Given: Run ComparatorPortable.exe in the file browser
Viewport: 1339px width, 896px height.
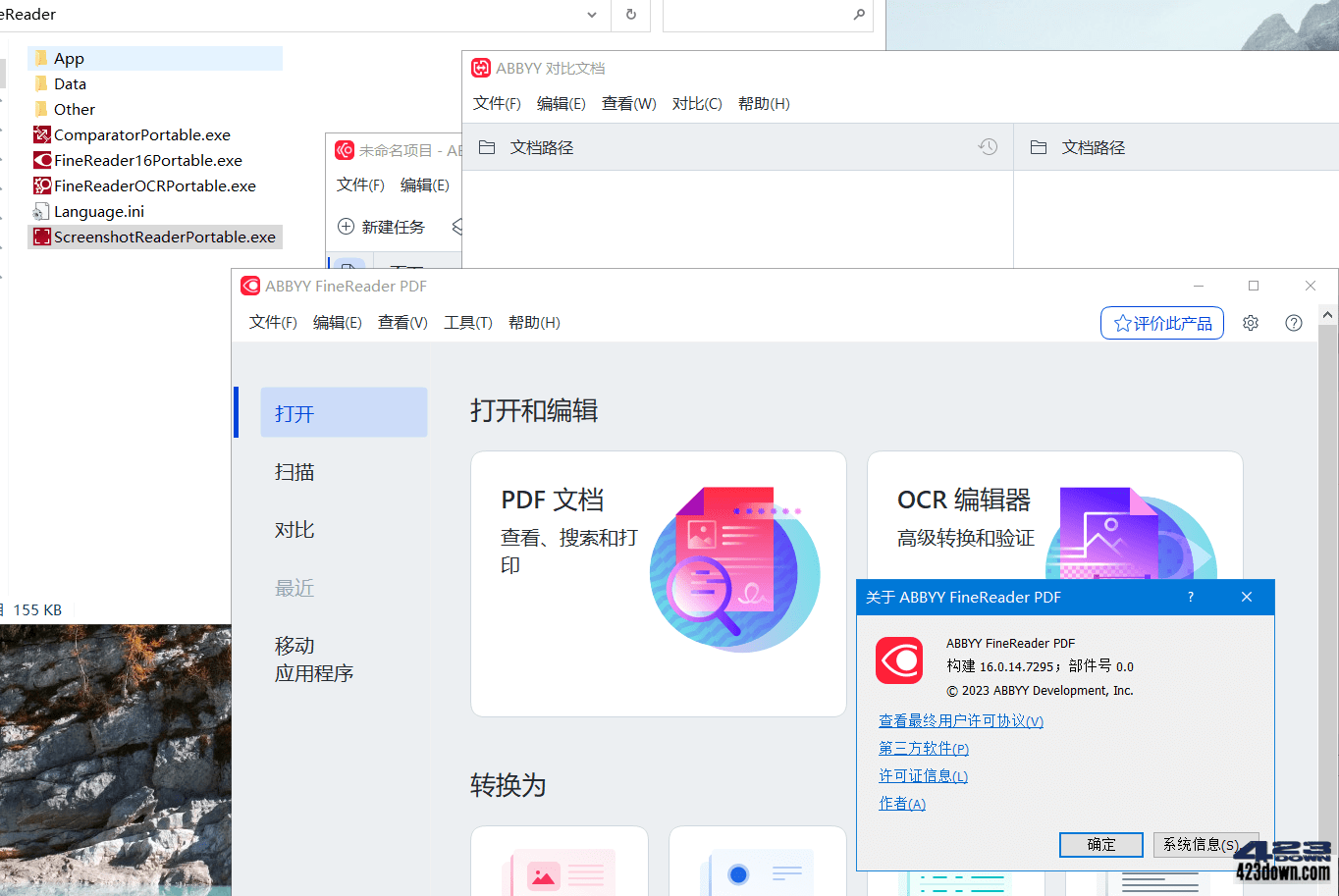Looking at the screenshot, I should point(139,134).
